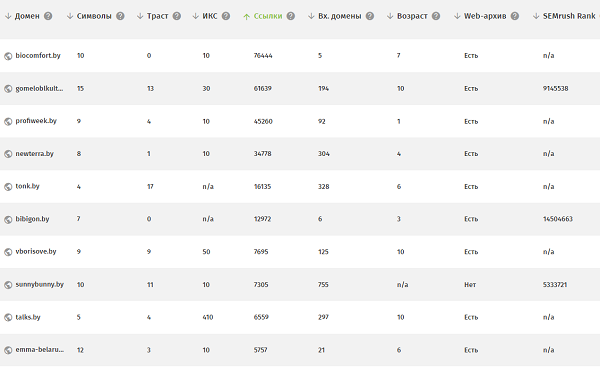600x372 pixels.
Task: Click the question mark next to Траст
Action: [176, 16]
